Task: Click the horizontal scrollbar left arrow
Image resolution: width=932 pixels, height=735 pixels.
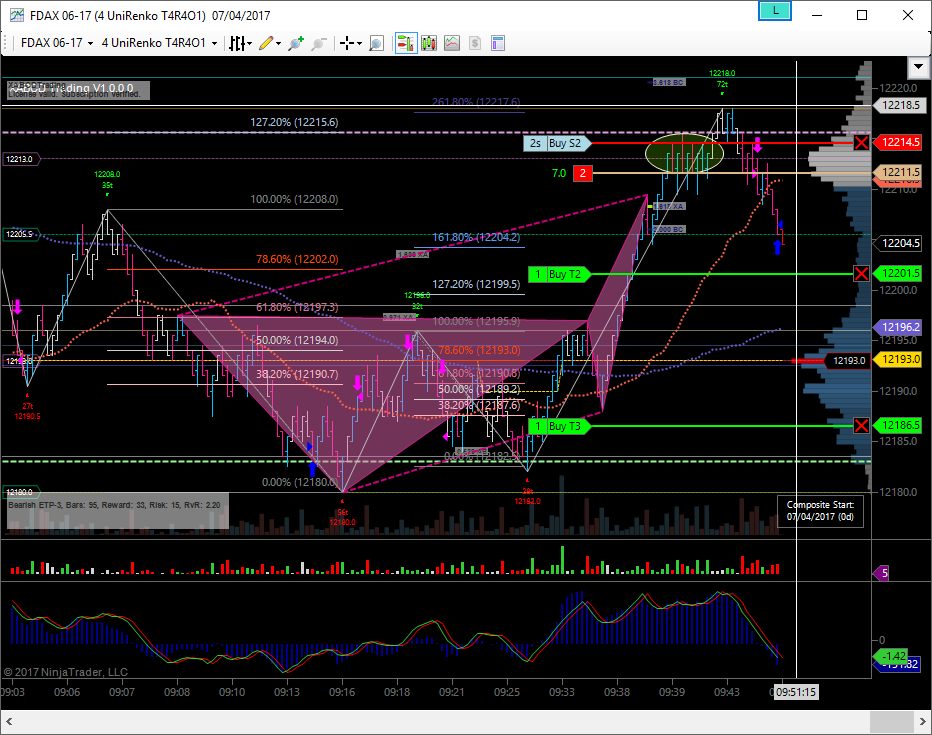Action: click(x=9, y=722)
